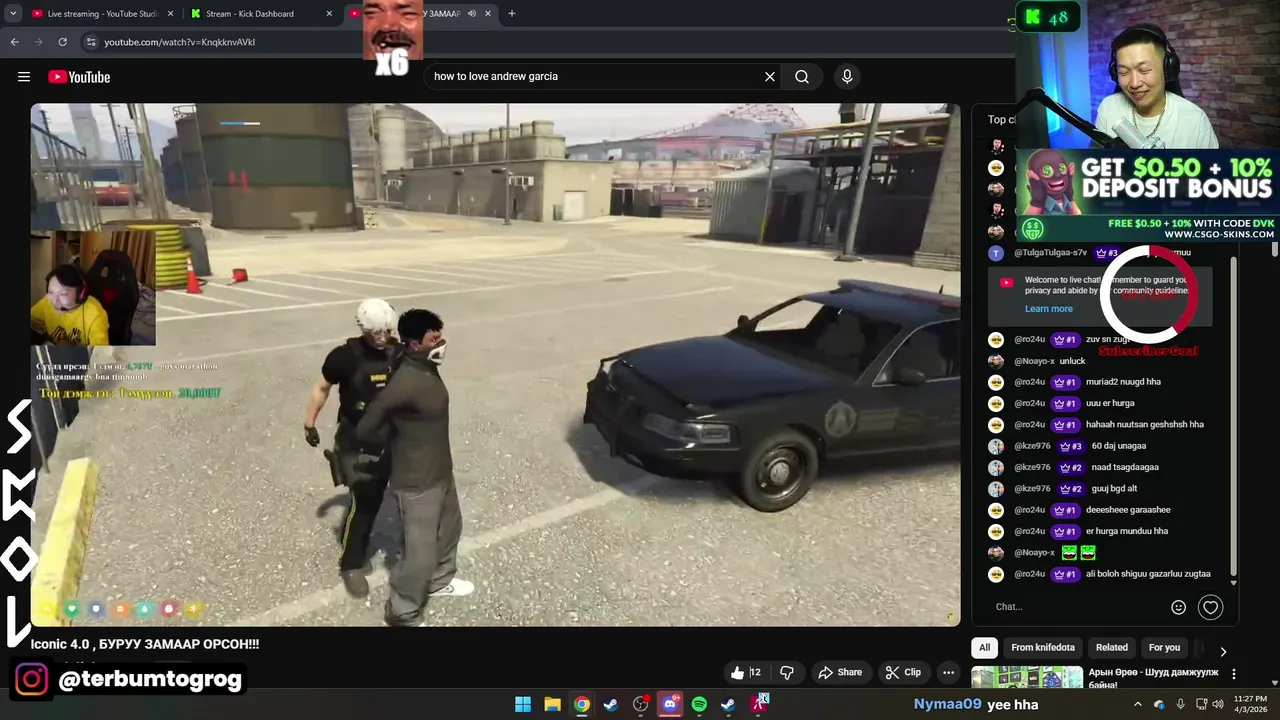Reload the current page
Screen dimensions: 1280x720
(62, 42)
